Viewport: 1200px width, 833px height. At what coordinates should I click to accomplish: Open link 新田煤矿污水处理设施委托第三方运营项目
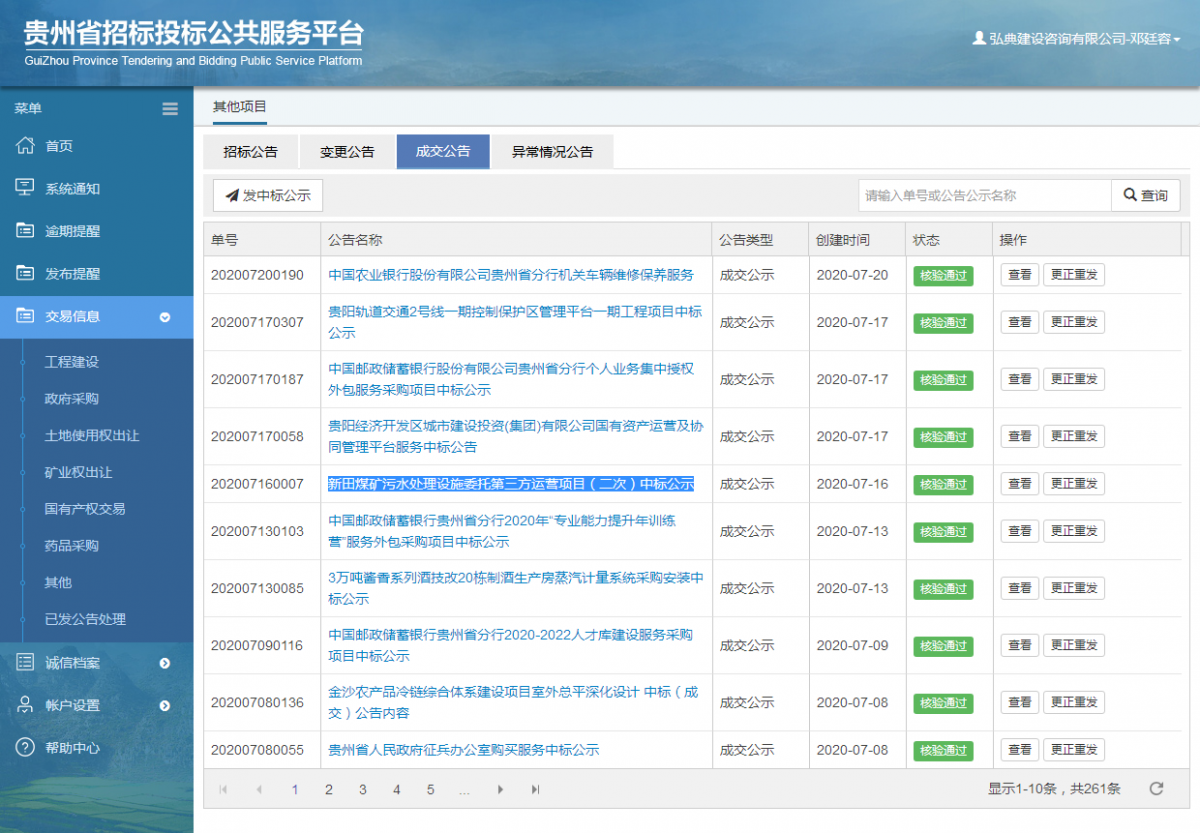(x=511, y=484)
